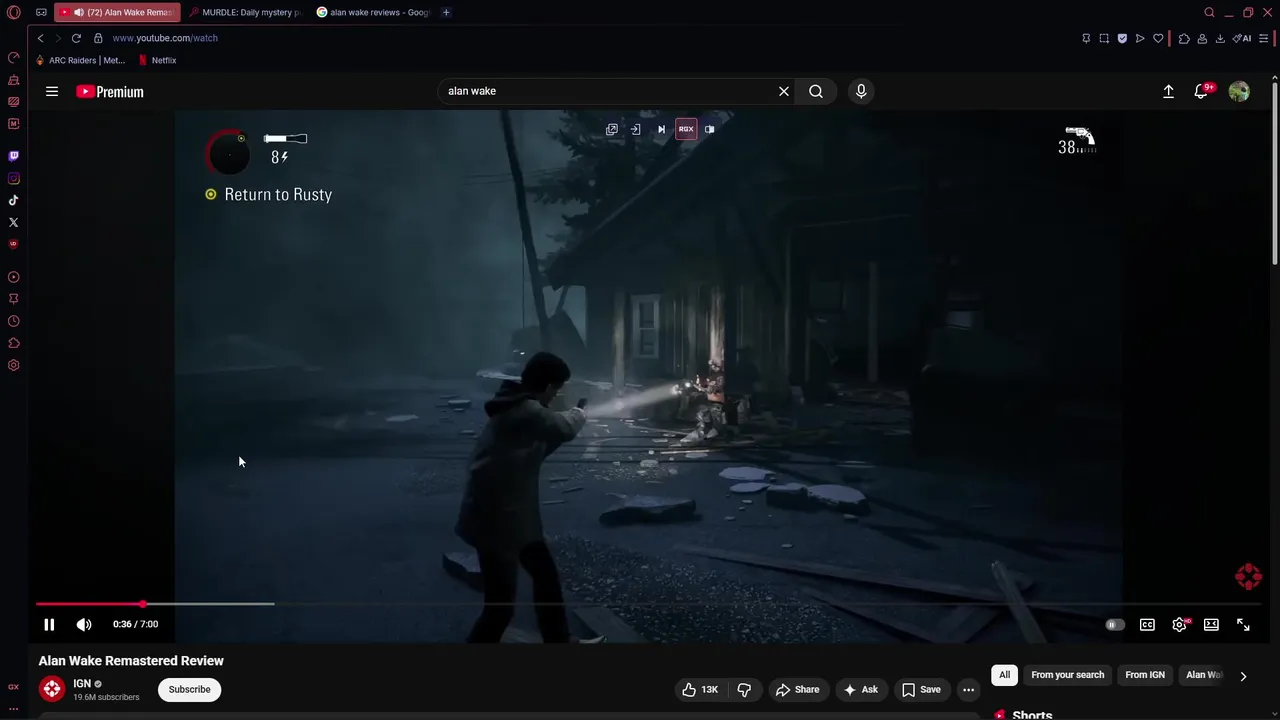Viewport: 1280px width, 720px height.
Task: Open sidebar settings gear icon
Action: (13, 365)
